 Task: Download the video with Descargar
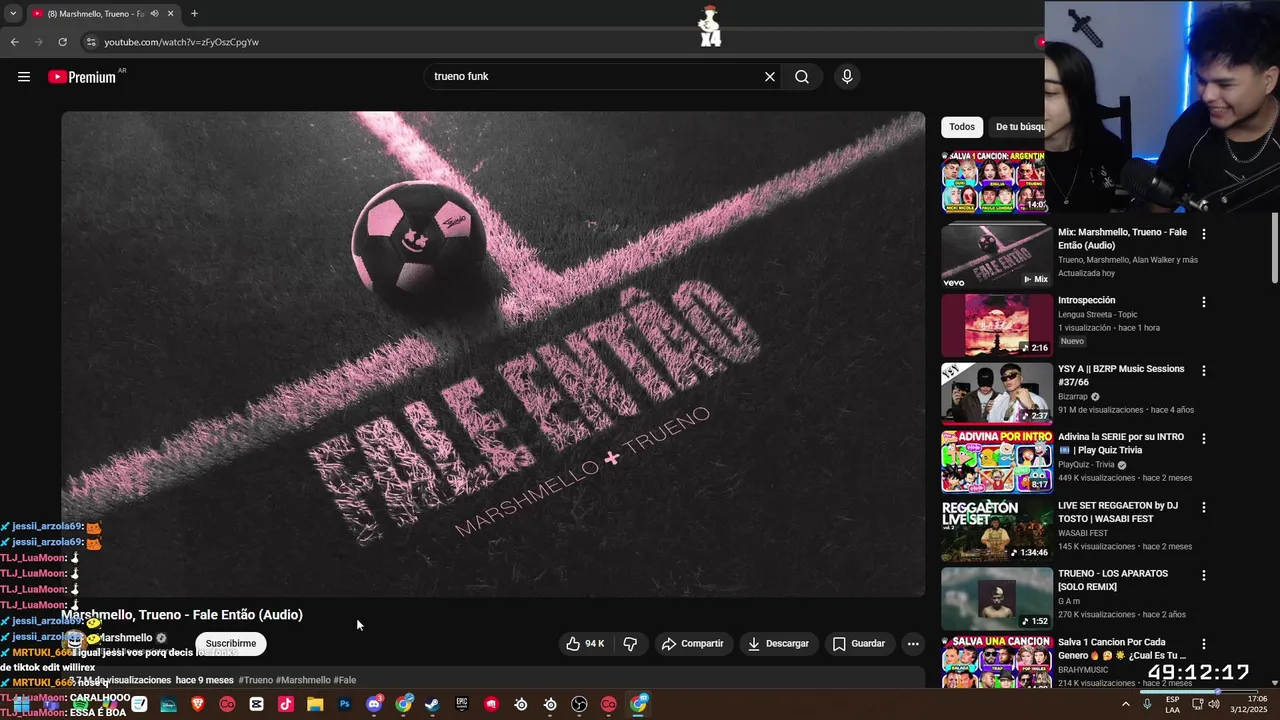[x=777, y=643]
